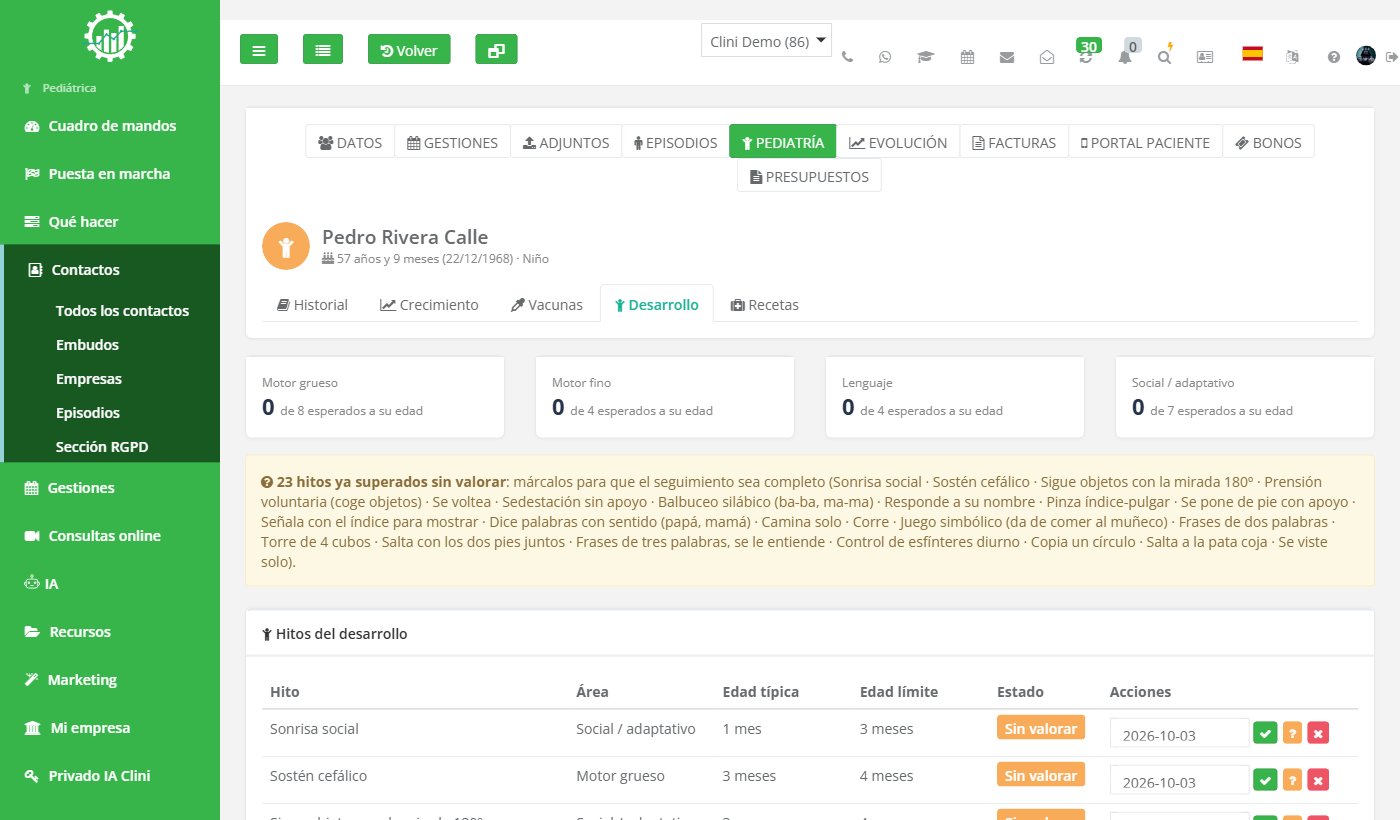Click the graduation cap training icon
This screenshot has height=820, width=1400.
[925, 57]
